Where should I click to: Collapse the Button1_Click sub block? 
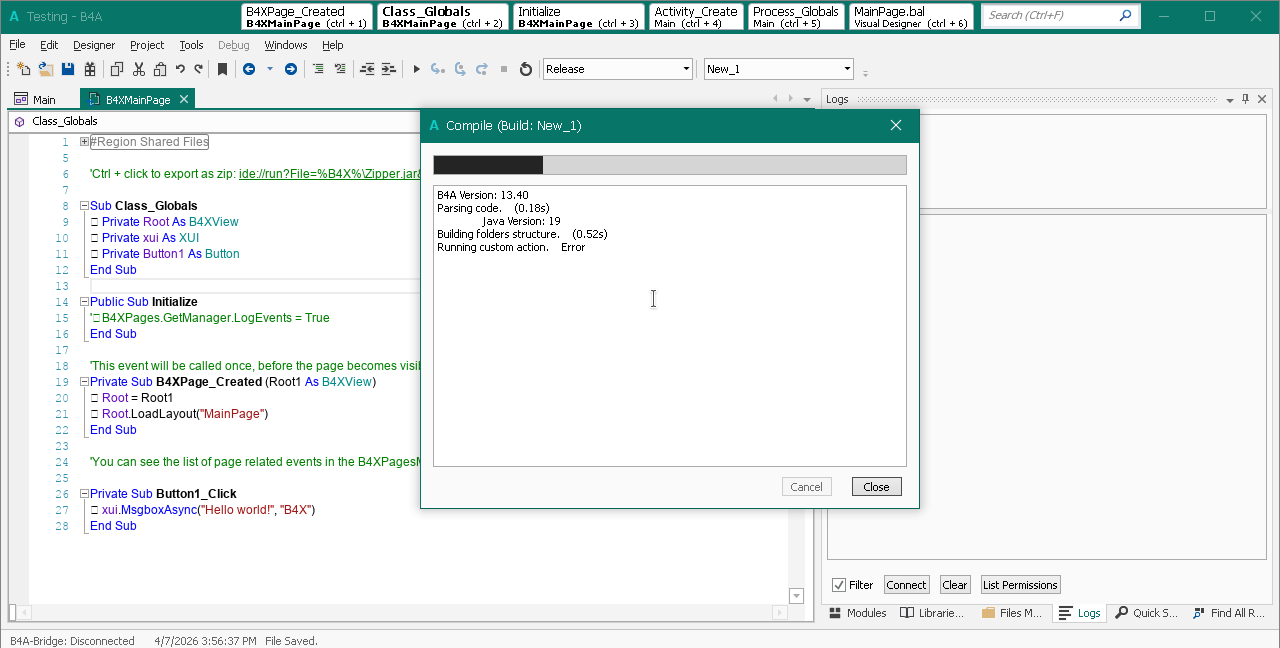84,494
